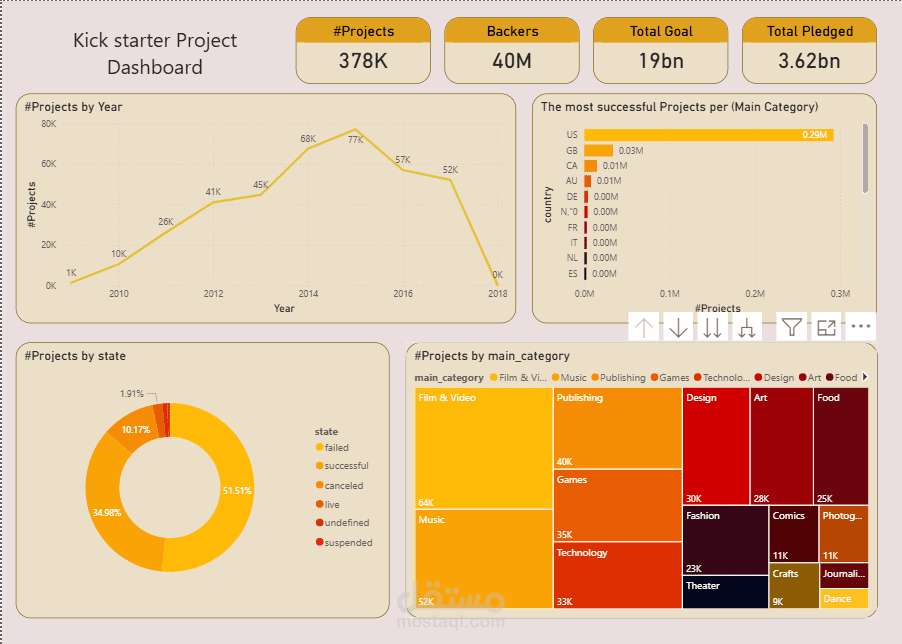Select the #Projects KPI card
This screenshot has height=644, width=902.
pyautogui.click(x=363, y=51)
